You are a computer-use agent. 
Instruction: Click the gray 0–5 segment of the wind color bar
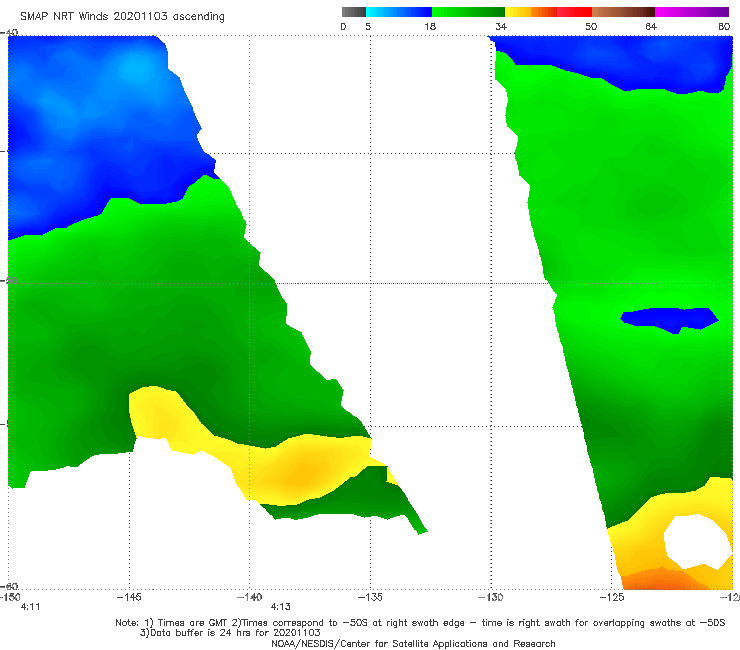354,12
